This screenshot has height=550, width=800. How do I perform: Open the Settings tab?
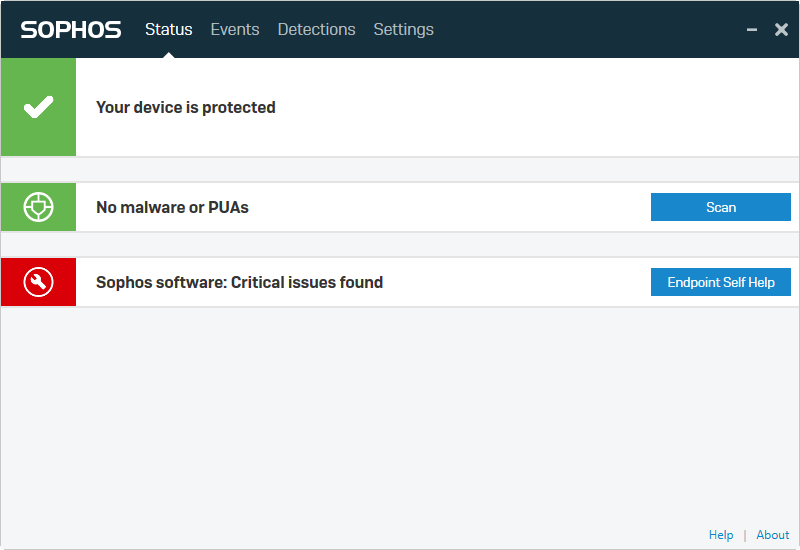[x=403, y=29]
